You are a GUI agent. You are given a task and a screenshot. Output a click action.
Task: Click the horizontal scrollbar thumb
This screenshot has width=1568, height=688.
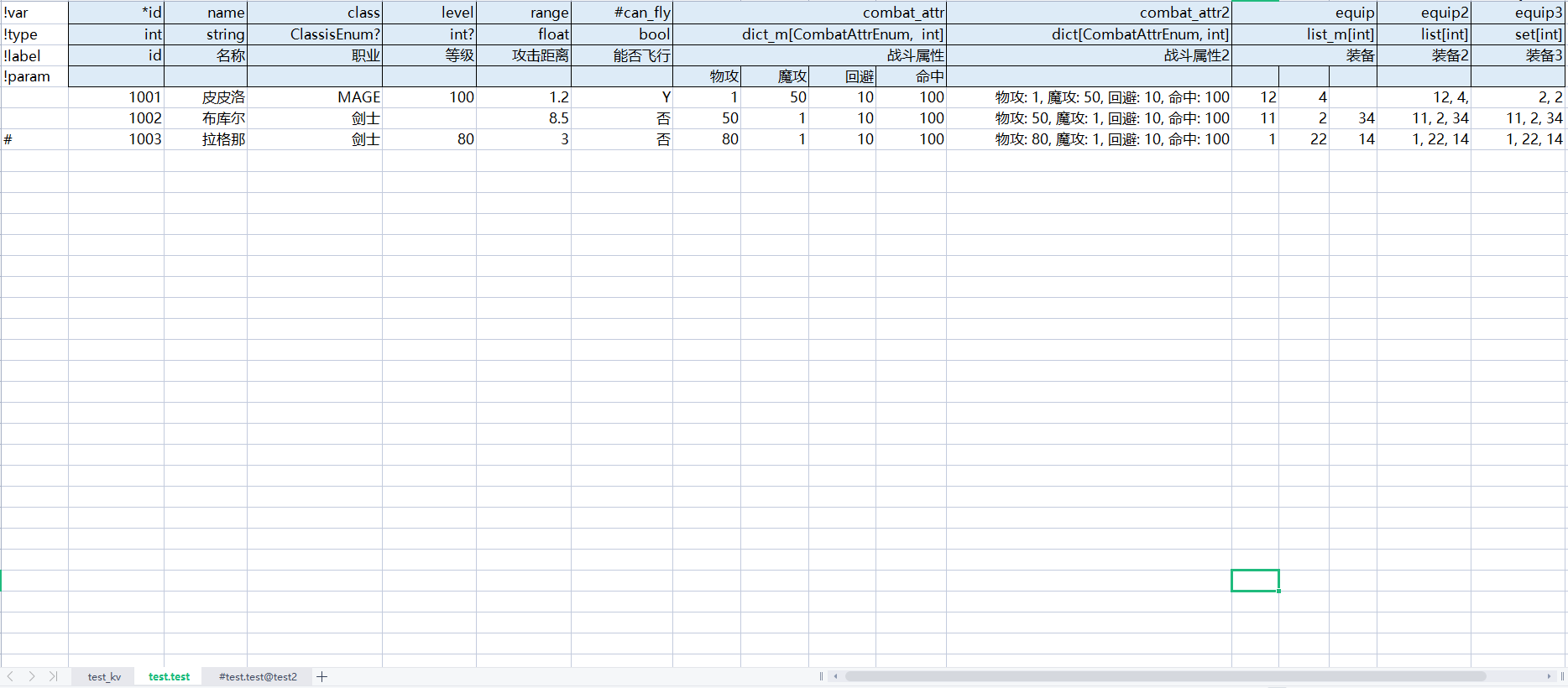(1165, 676)
